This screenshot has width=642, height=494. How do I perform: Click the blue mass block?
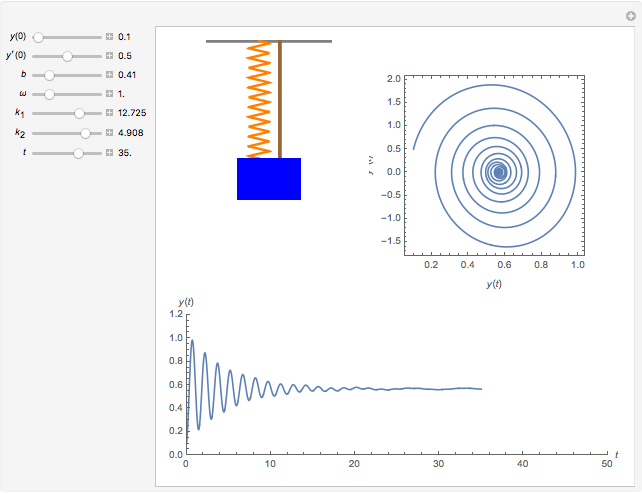pyautogui.click(x=269, y=179)
